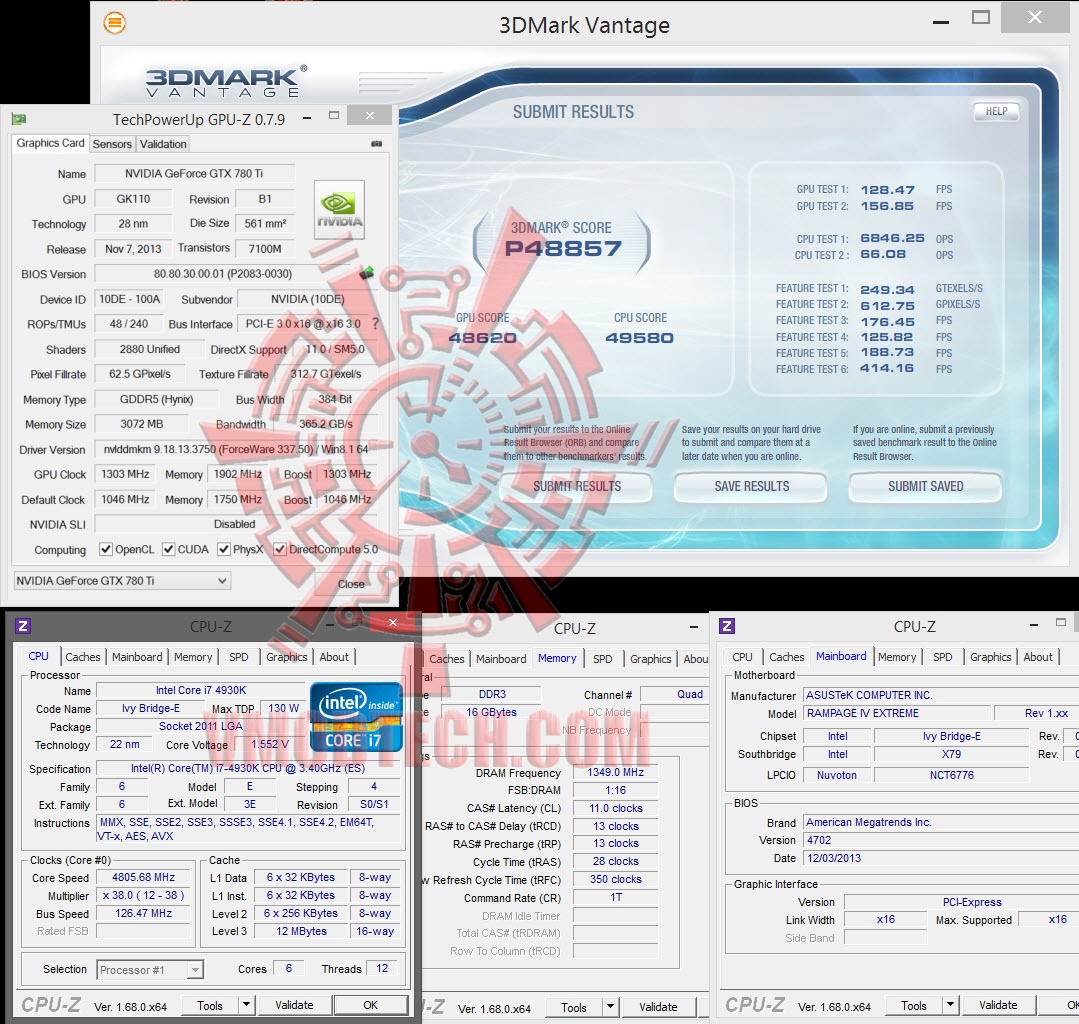Click the CPU score value 49580

[x=639, y=337]
